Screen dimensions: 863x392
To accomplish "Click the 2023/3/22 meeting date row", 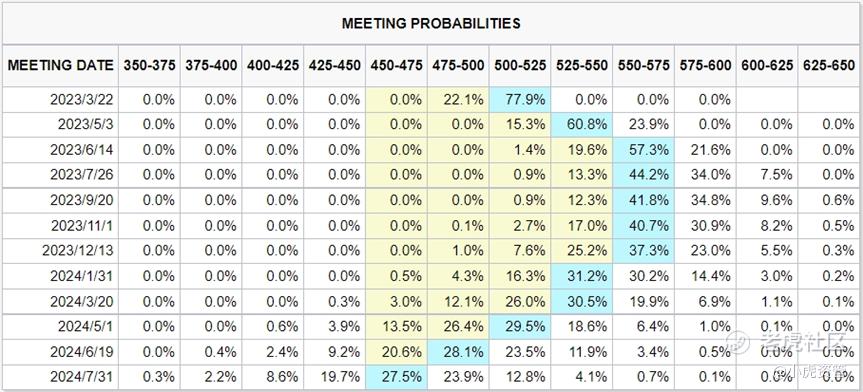I will pos(432,100).
